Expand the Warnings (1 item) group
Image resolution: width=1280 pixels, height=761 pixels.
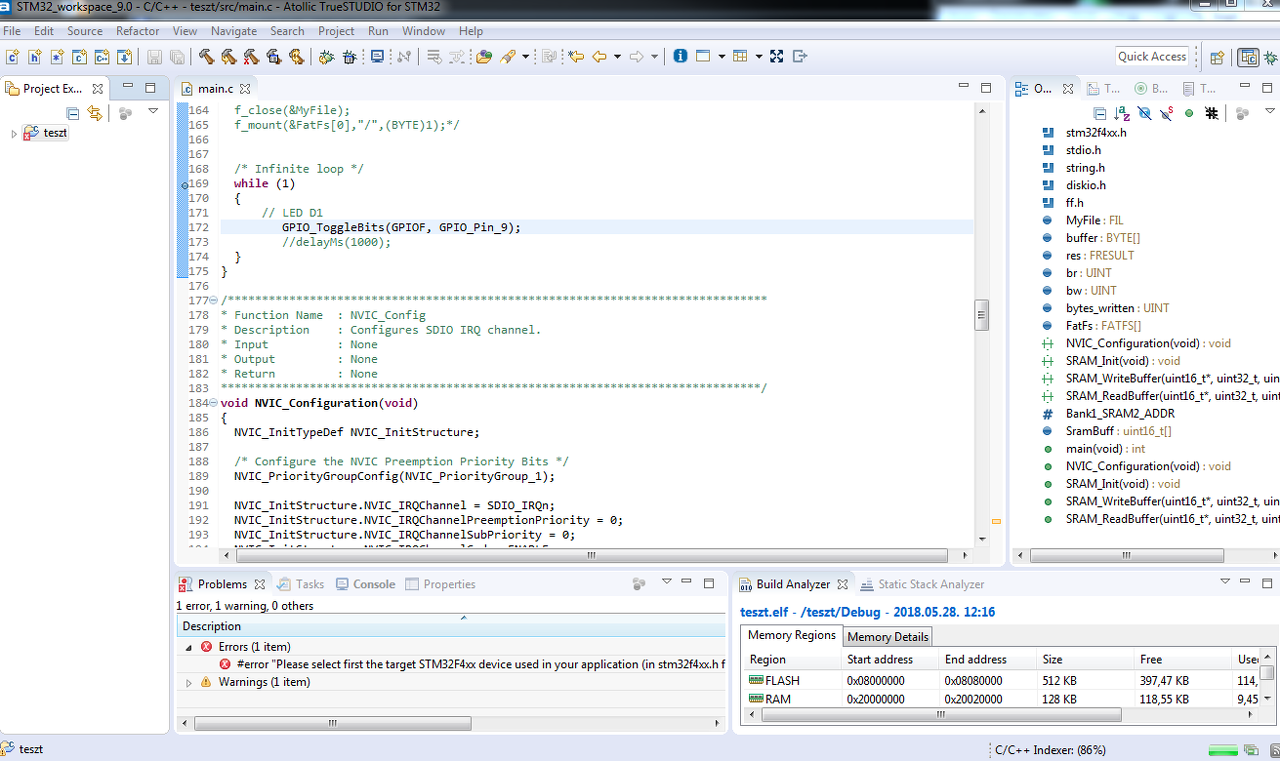(188, 682)
